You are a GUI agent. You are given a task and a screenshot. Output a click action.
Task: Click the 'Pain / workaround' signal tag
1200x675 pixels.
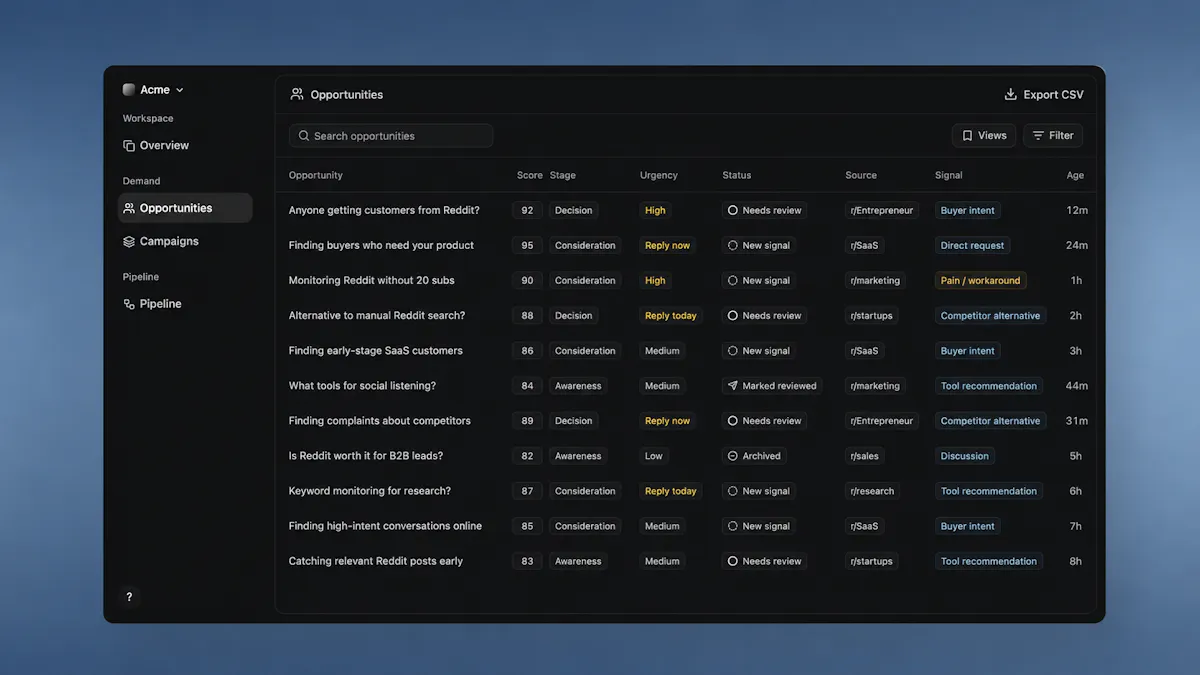pyautogui.click(x=980, y=280)
